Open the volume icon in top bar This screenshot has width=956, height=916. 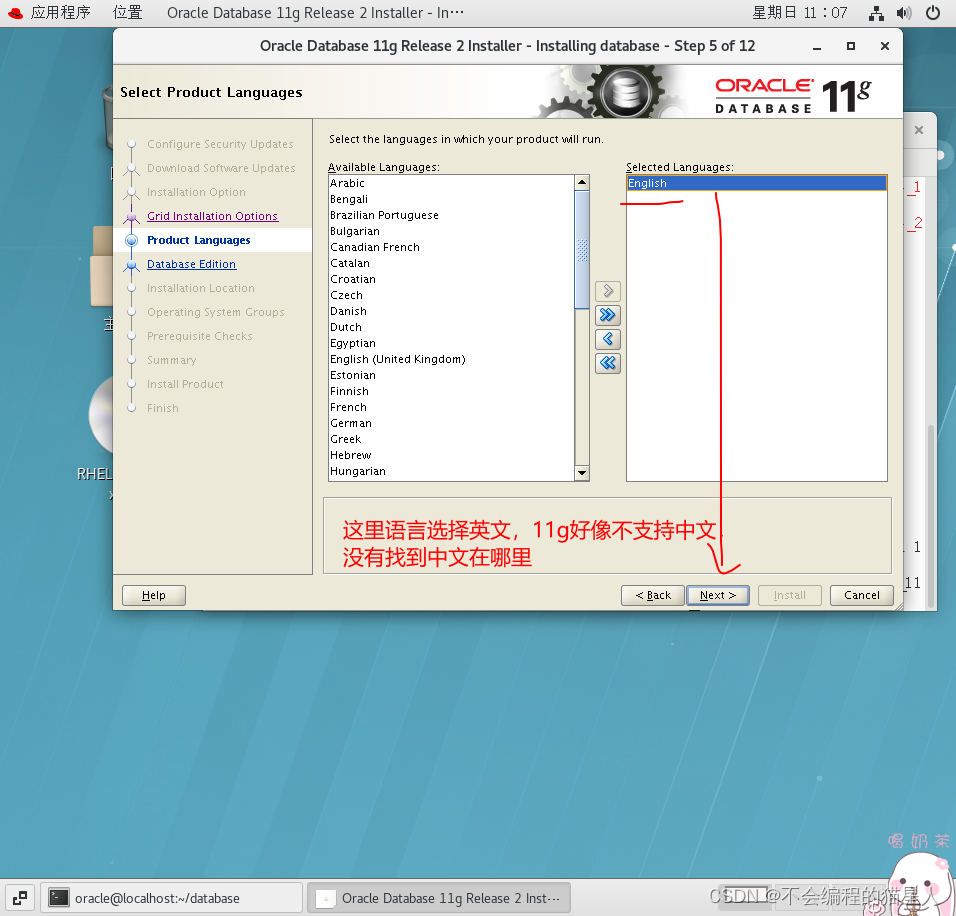904,13
